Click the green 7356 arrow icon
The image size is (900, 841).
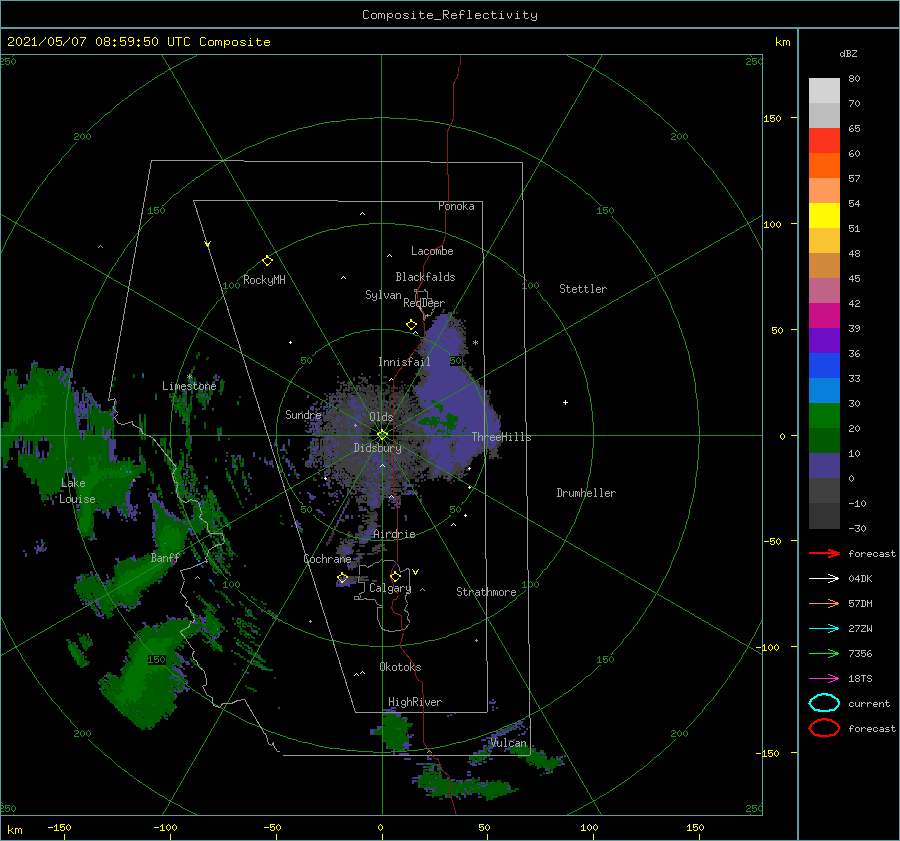824,653
